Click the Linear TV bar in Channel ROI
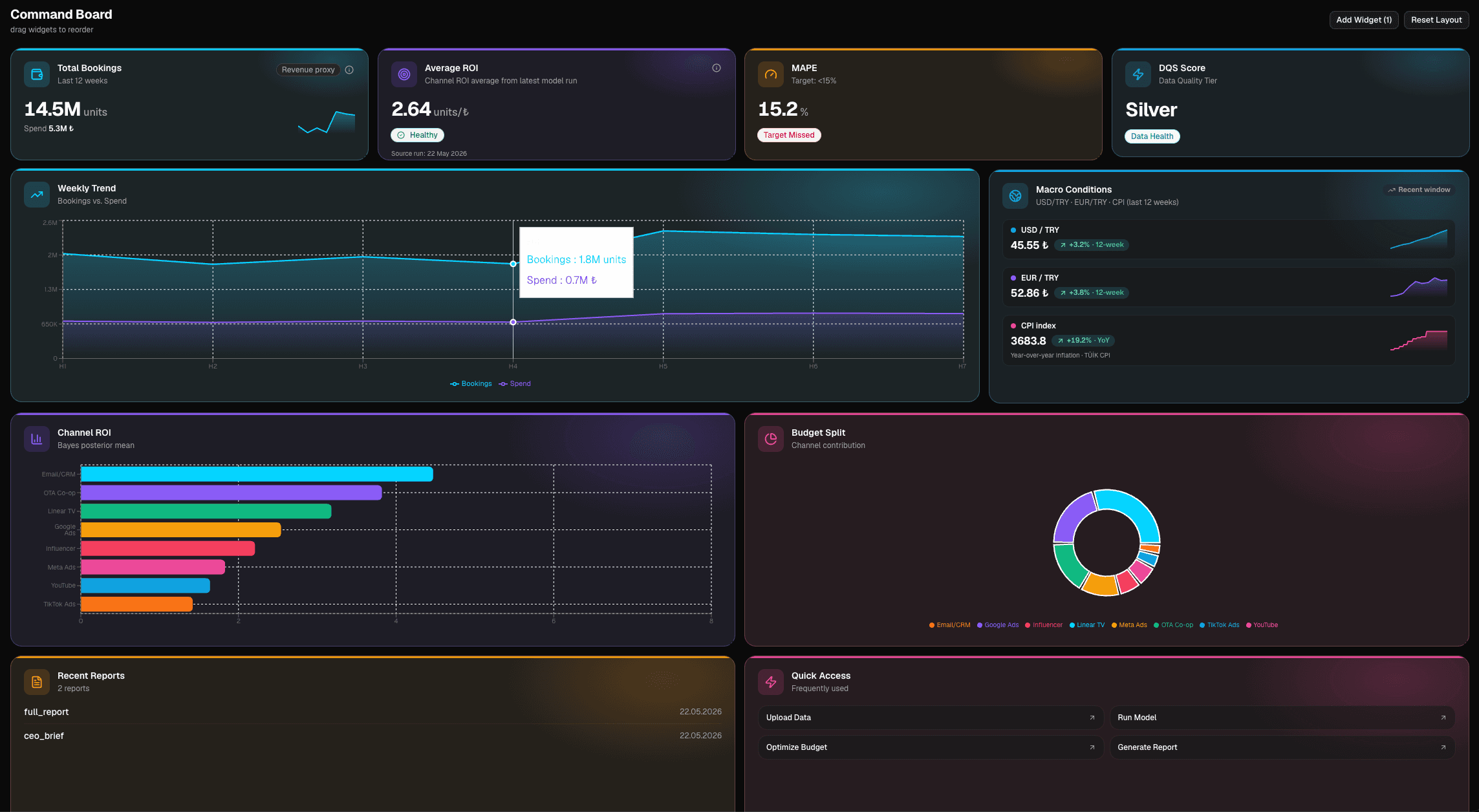The image size is (1479, 812). (x=206, y=511)
